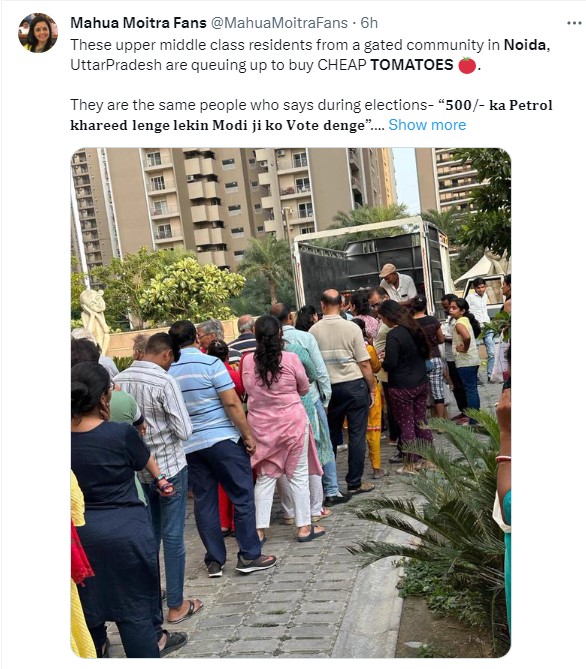Open the attached queue photo
The width and height of the screenshot is (586, 669).
[x=291, y=403]
